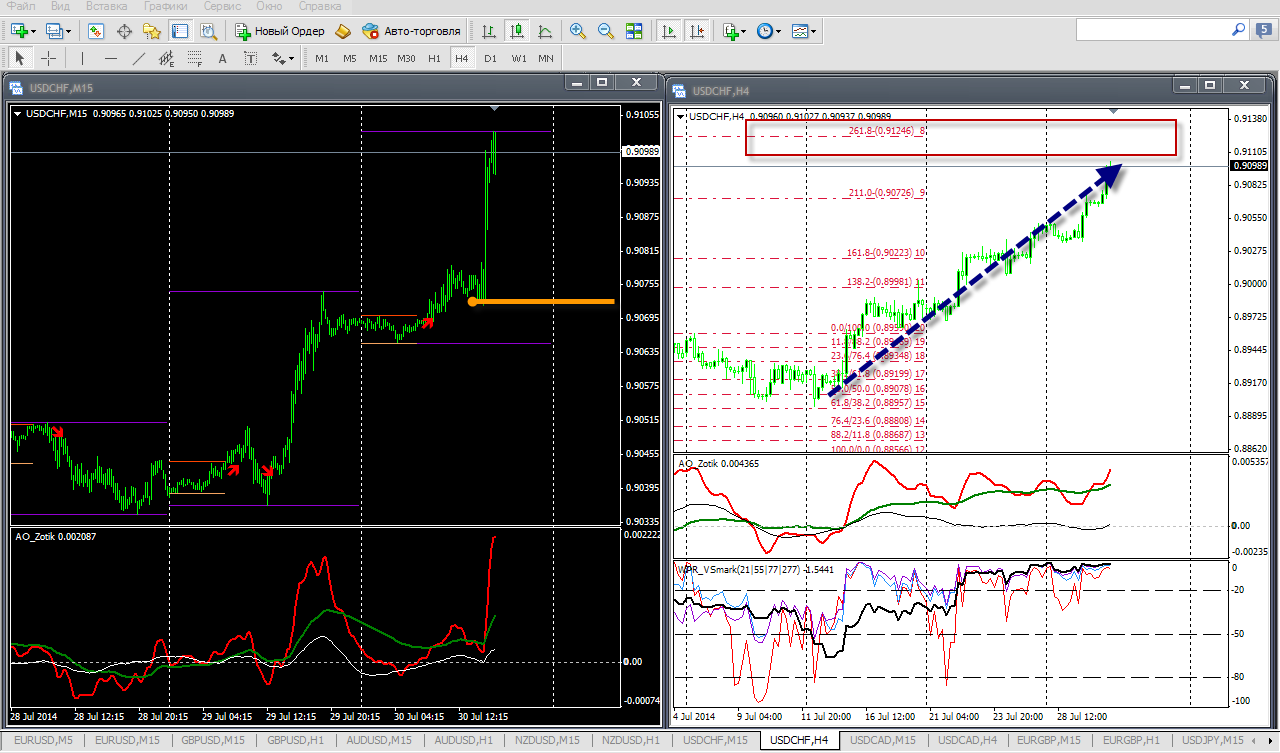Select the D1 timeframe button
The width and height of the screenshot is (1280, 753).
[490, 58]
